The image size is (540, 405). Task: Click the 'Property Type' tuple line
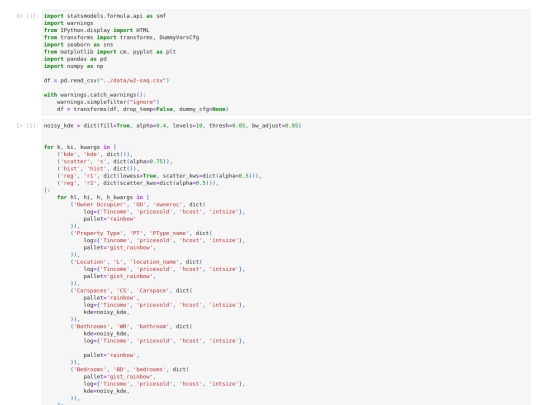pos(142,233)
